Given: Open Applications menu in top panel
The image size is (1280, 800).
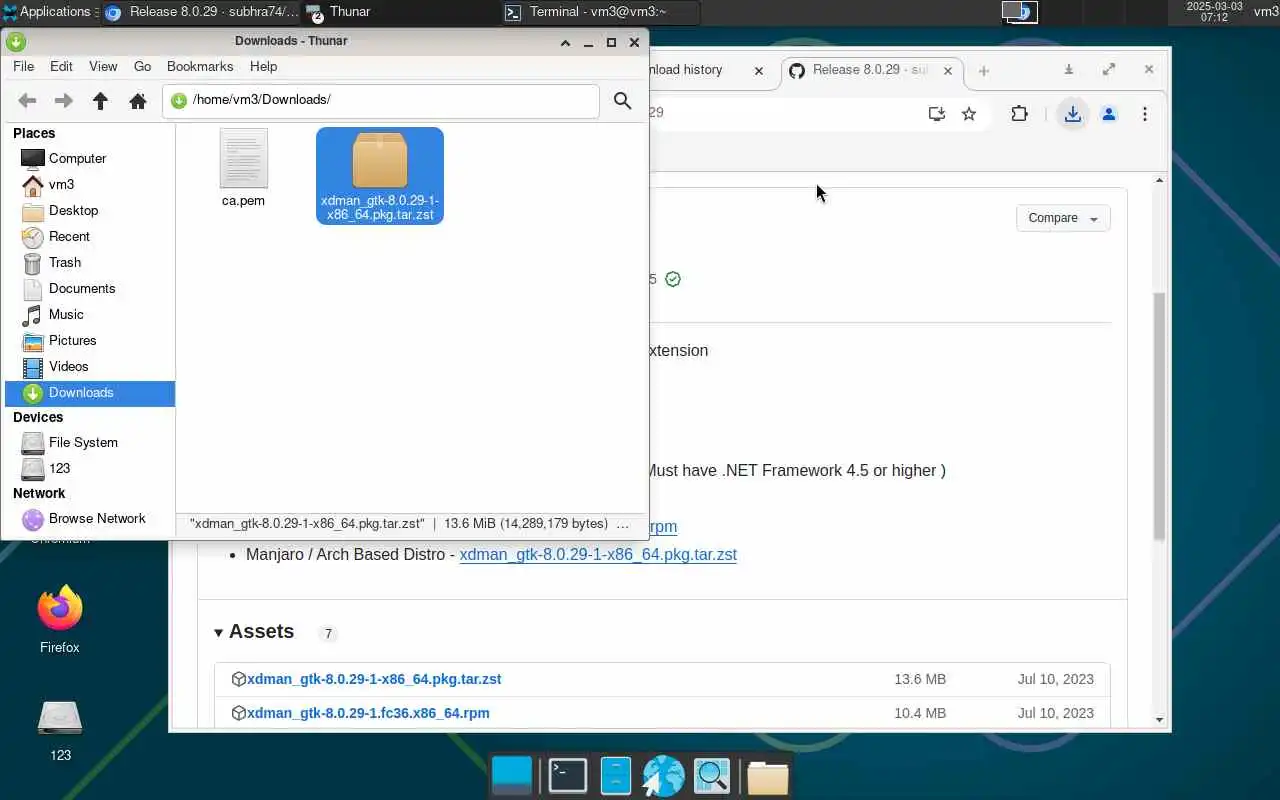Looking at the screenshot, I should [x=47, y=12].
